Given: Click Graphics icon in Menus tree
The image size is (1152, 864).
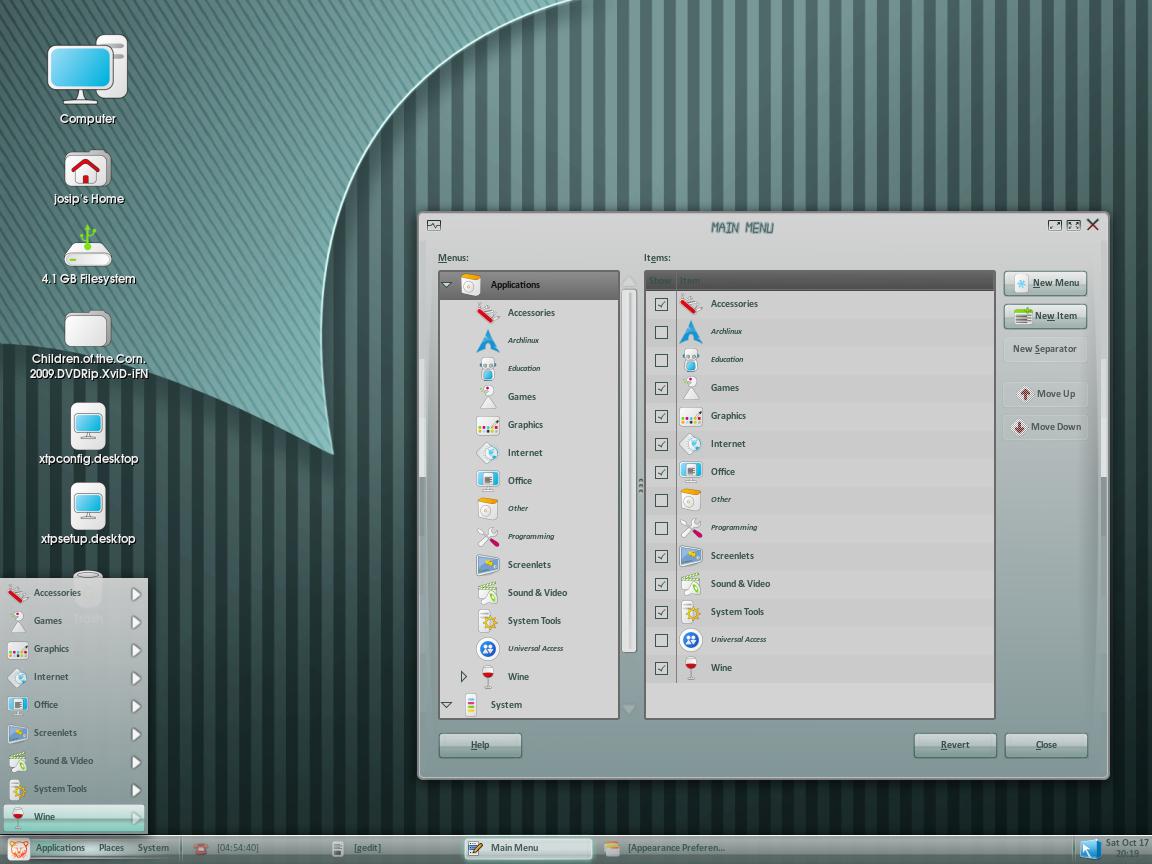Looking at the screenshot, I should 488,425.
